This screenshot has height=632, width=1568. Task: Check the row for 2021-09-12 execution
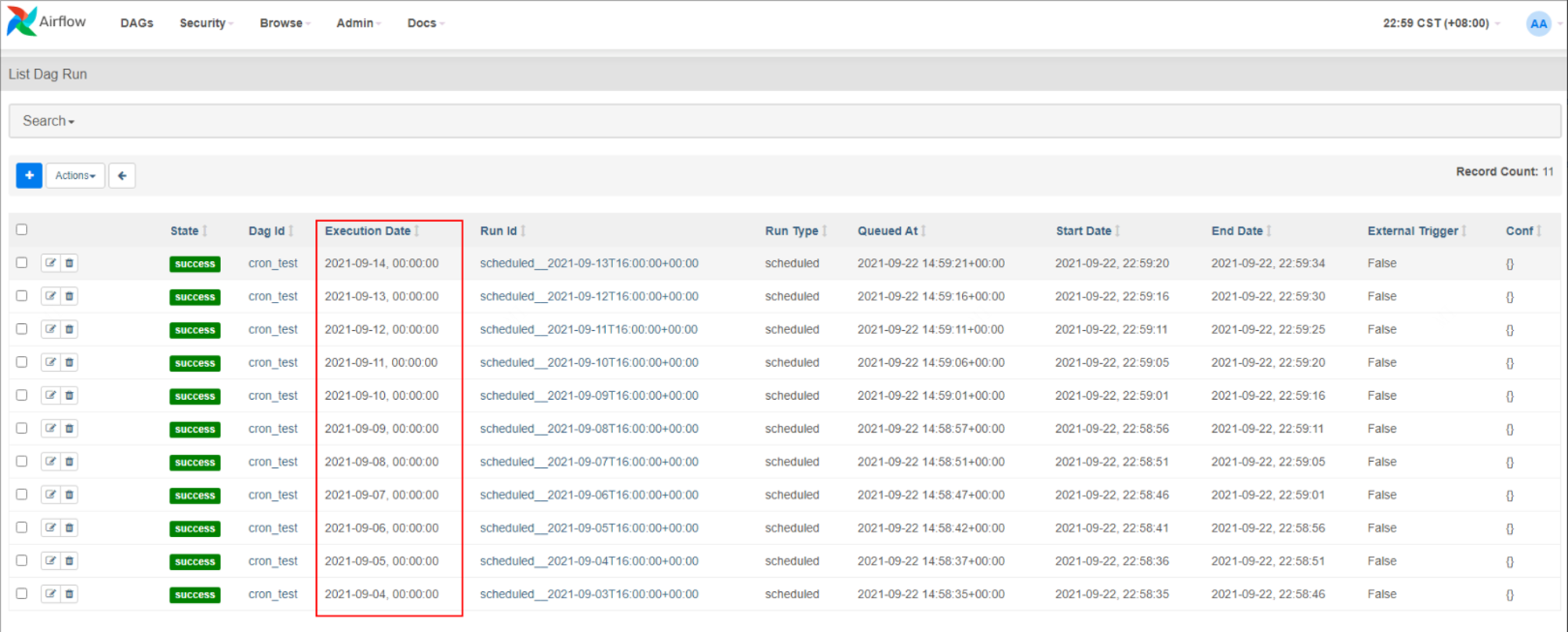[x=22, y=329]
